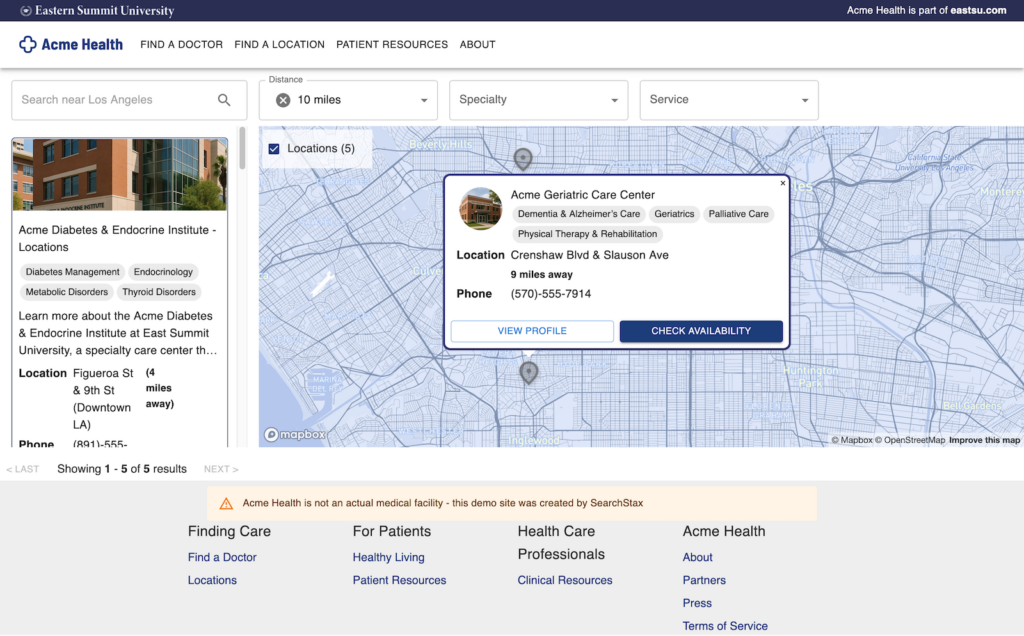Image resolution: width=1024 pixels, height=636 pixels.
Task: Open VIEW PROFILE for the geriatric center
Action: click(x=531, y=330)
